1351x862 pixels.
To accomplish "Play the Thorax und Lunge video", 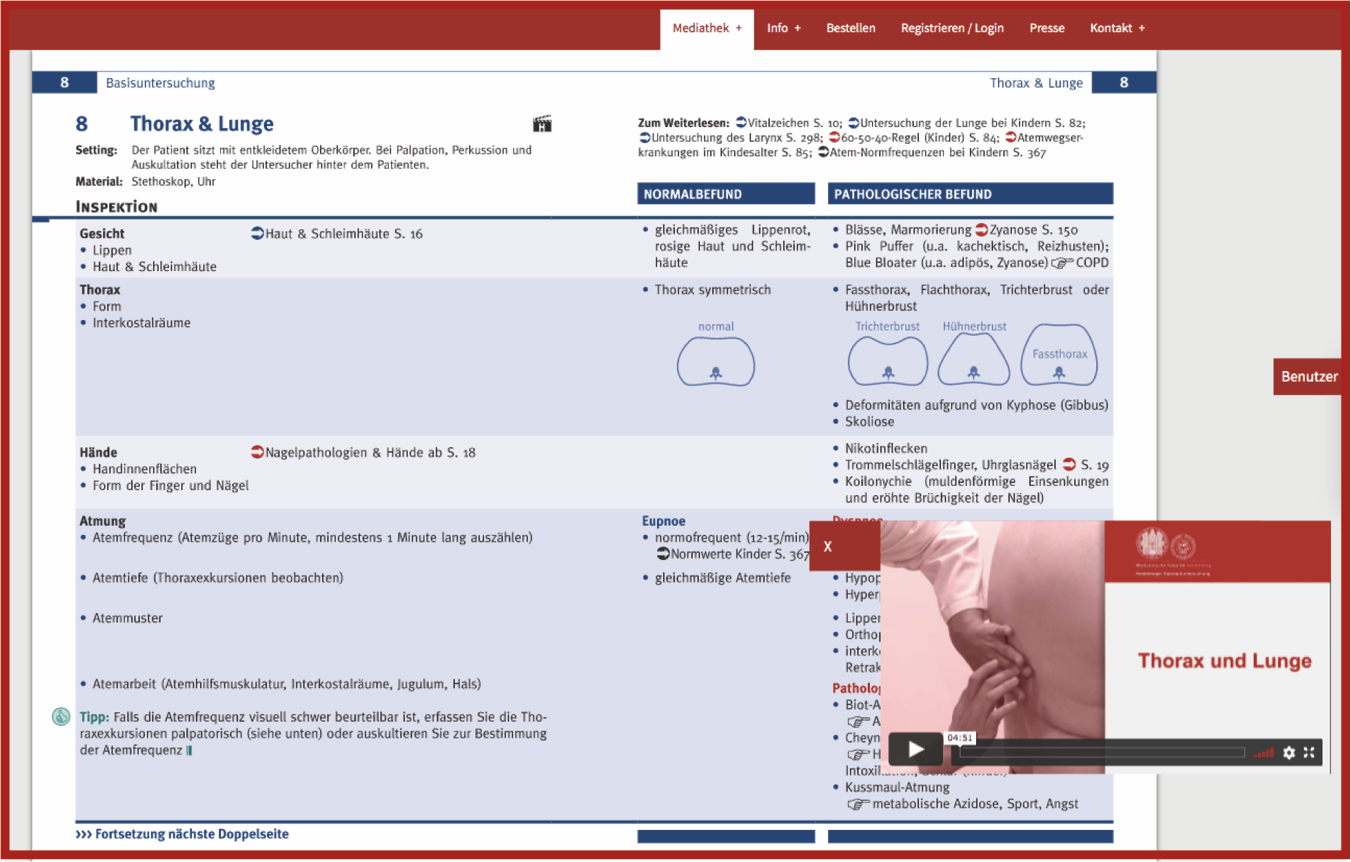I will coord(915,749).
